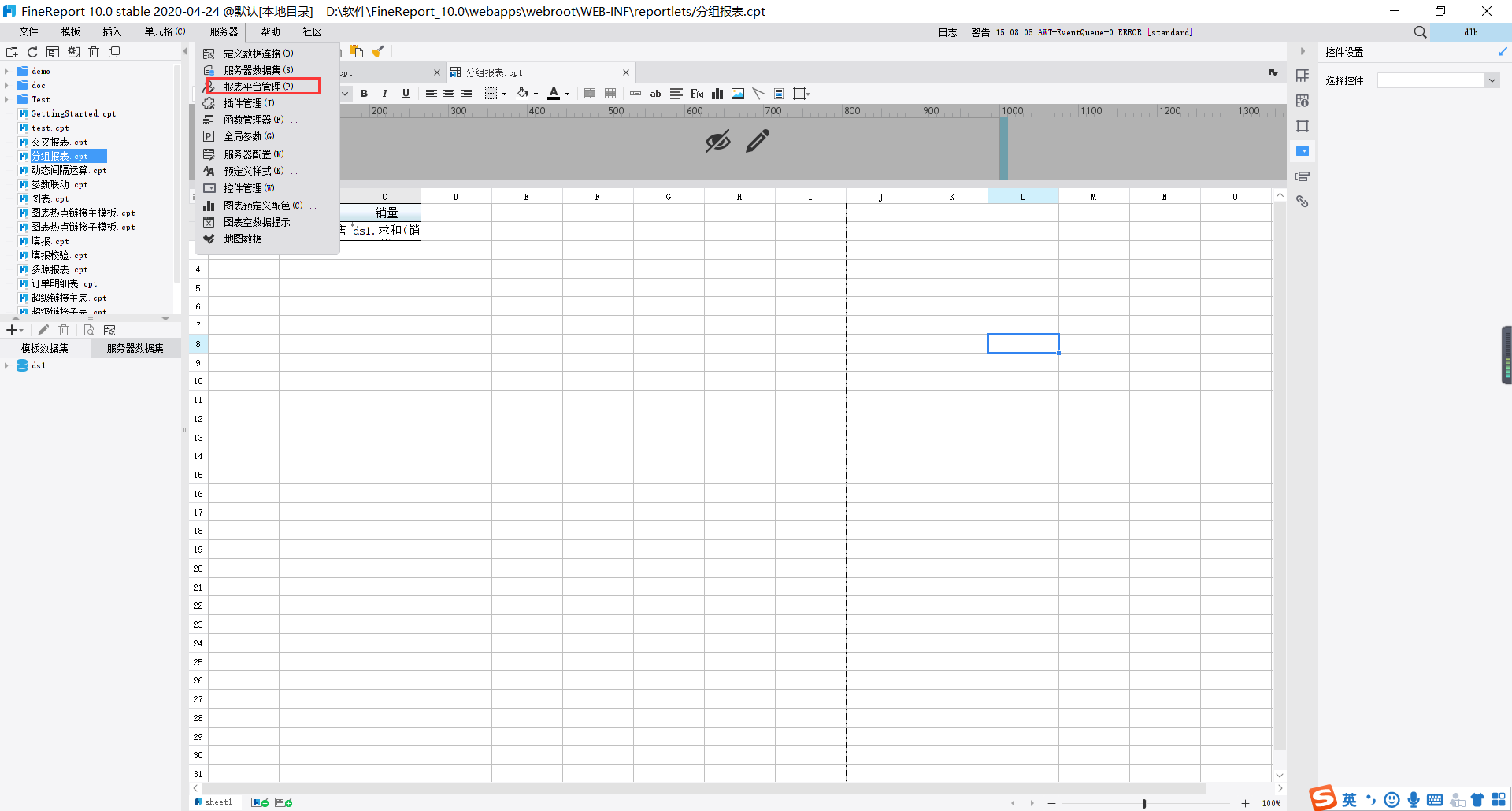Toggle parameter pane visibility eye icon

(717, 142)
